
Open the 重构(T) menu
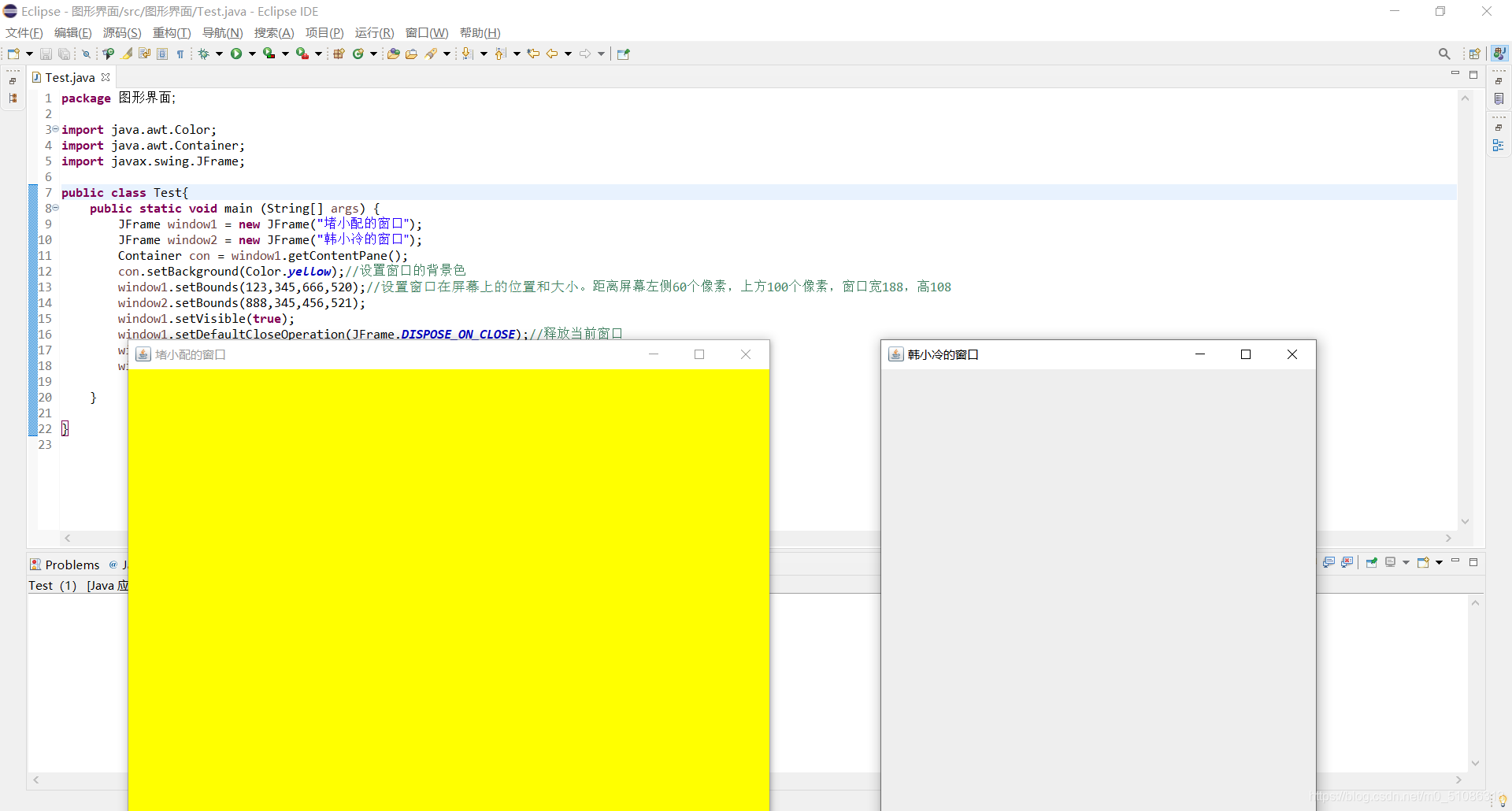pyautogui.click(x=172, y=32)
